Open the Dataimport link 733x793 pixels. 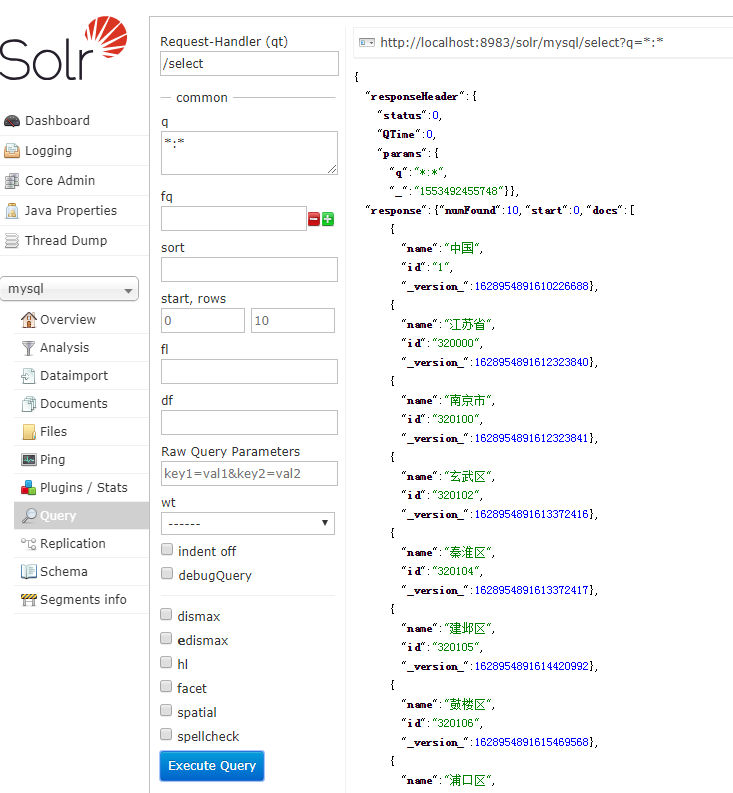click(74, 376)
